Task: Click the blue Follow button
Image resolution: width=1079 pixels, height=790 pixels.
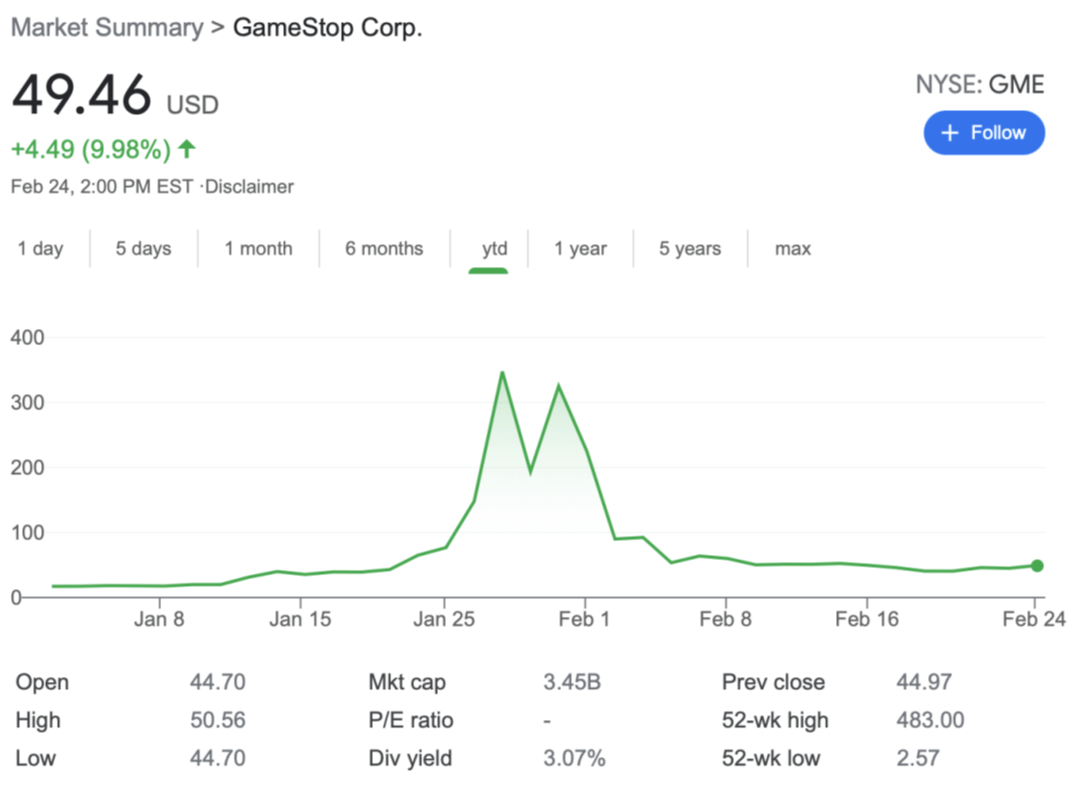Action: coord(984,133)
